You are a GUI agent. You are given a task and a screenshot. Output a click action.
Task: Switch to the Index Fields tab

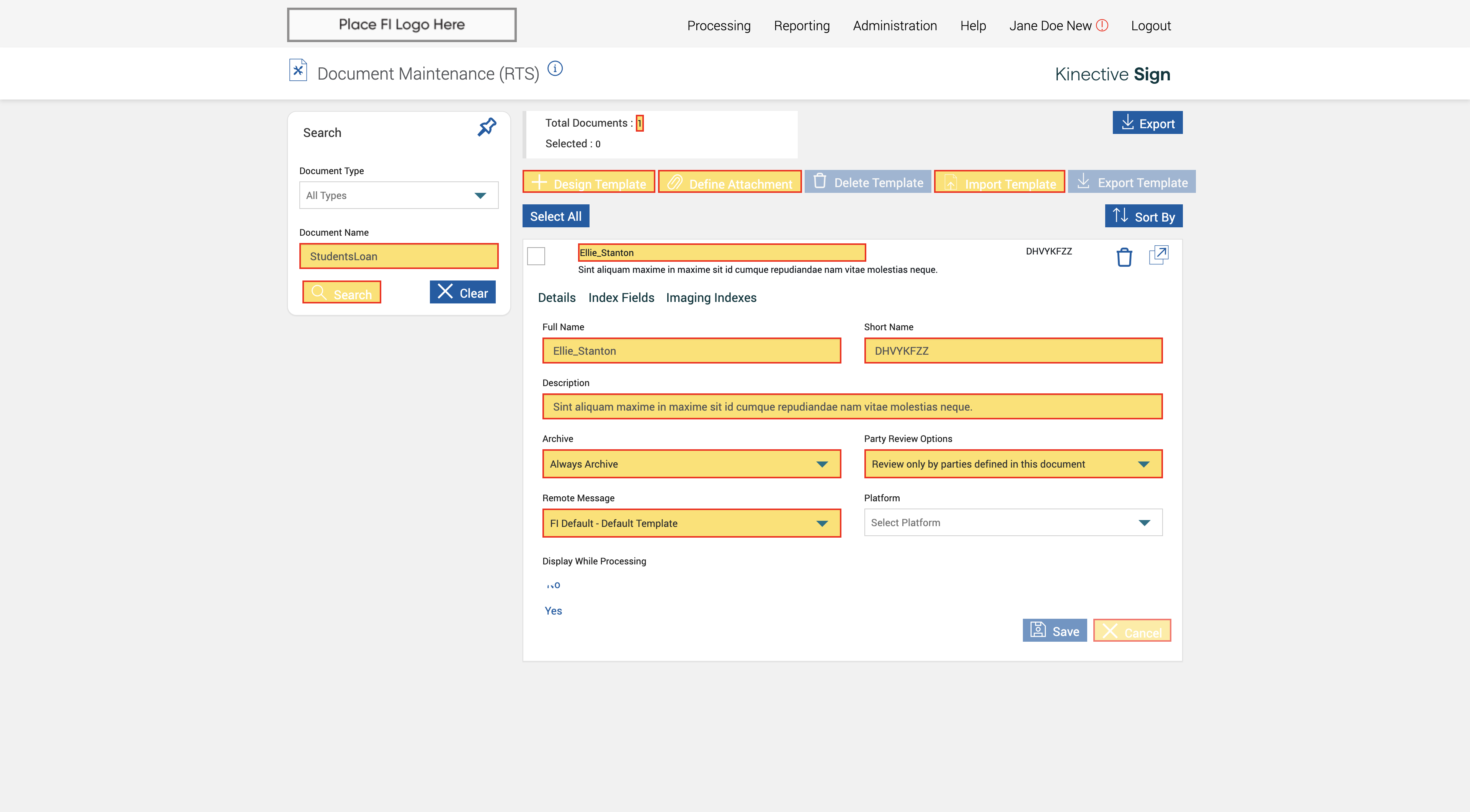(621, 298)
